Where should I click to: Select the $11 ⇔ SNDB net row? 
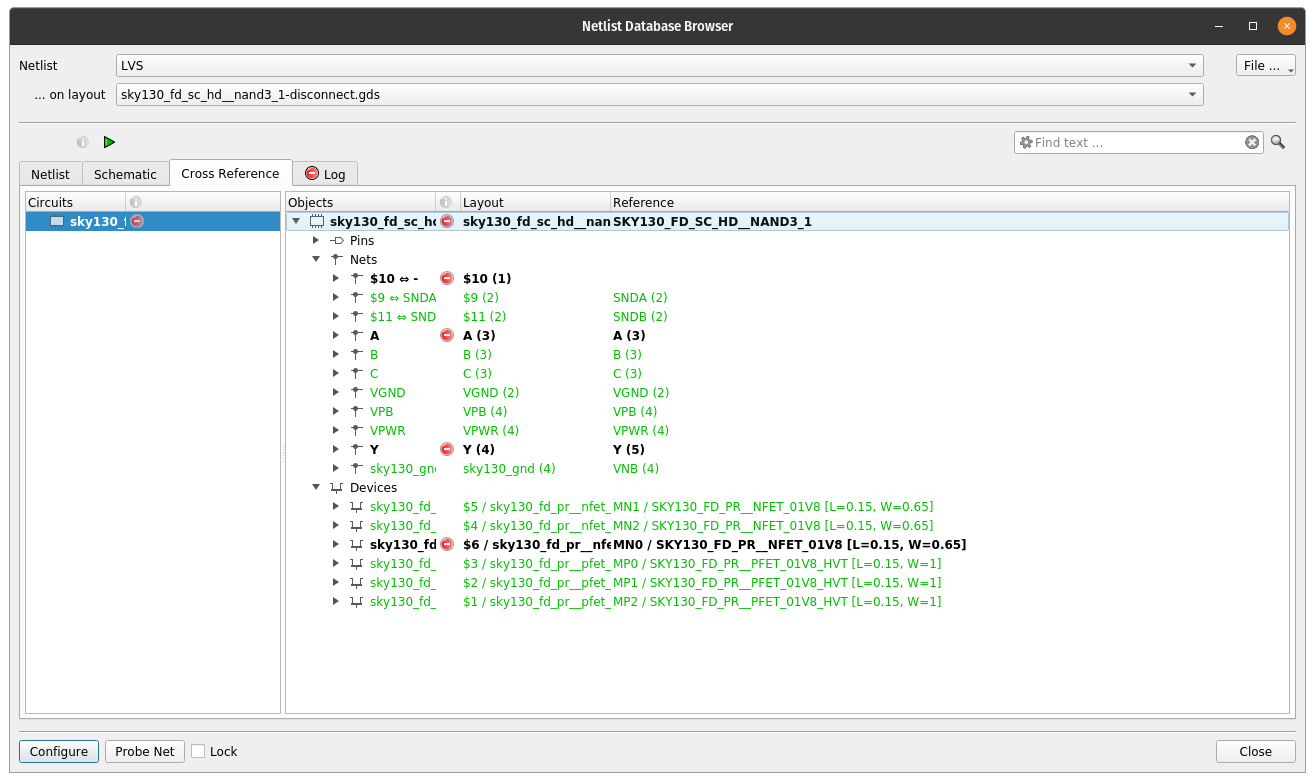tap(787, 316)
